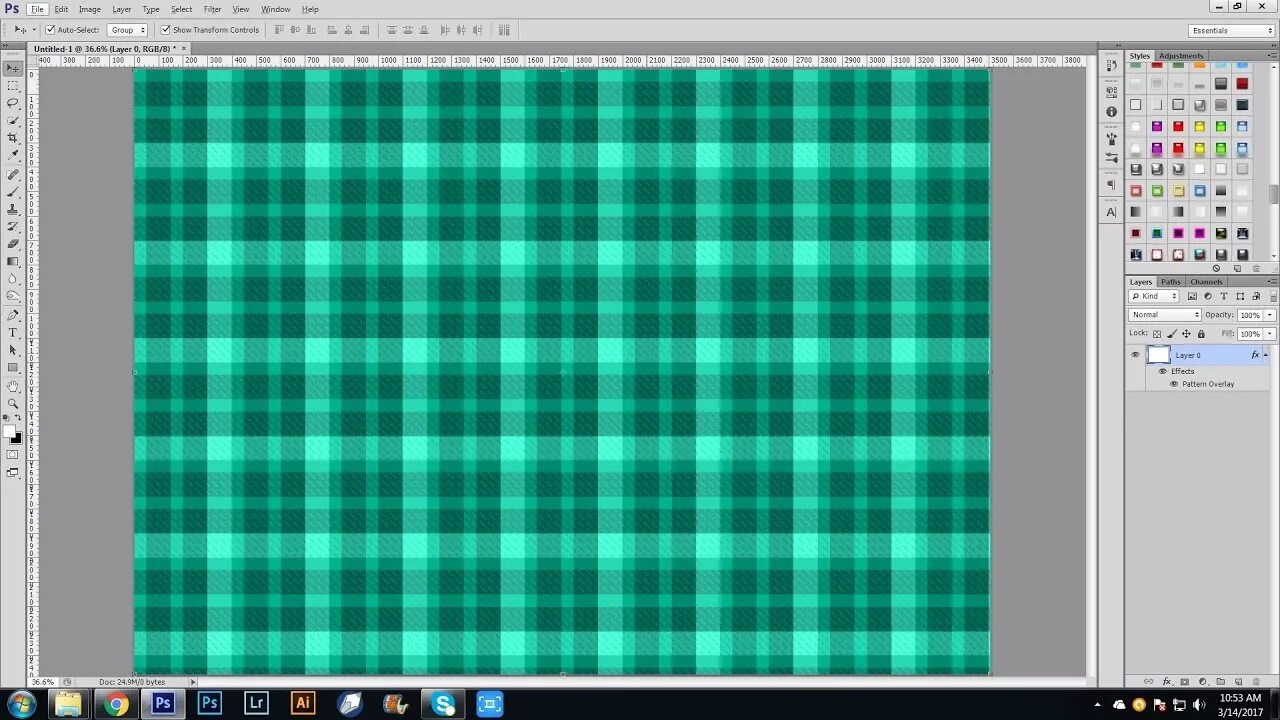Viewport: 1280px width, 720px height.
Task: Toggle lock all padlock icon
Action: (x=1201, y=334)
